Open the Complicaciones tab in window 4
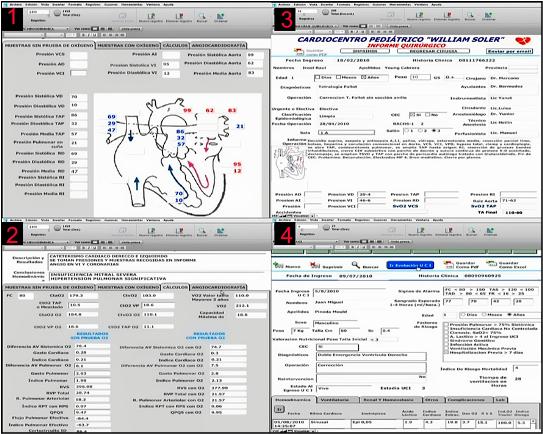Screen dimensions: 543x434 tap(469, 400)
